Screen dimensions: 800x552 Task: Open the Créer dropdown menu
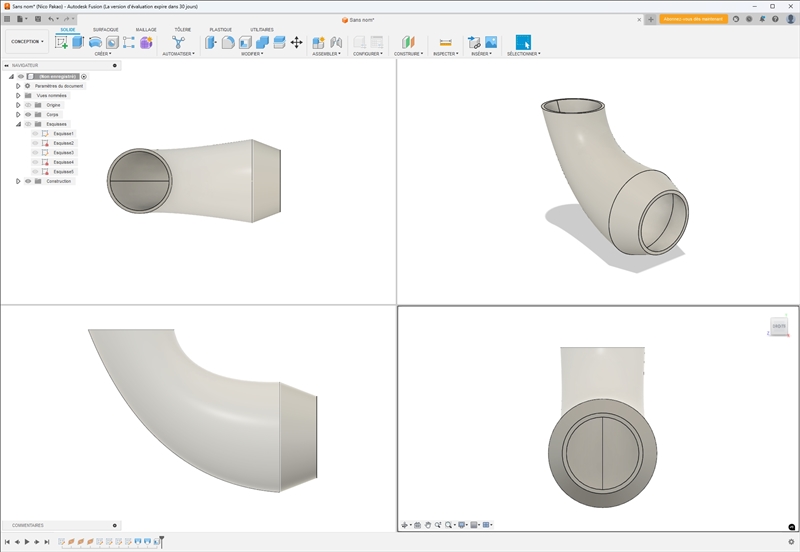pos(103,54)
